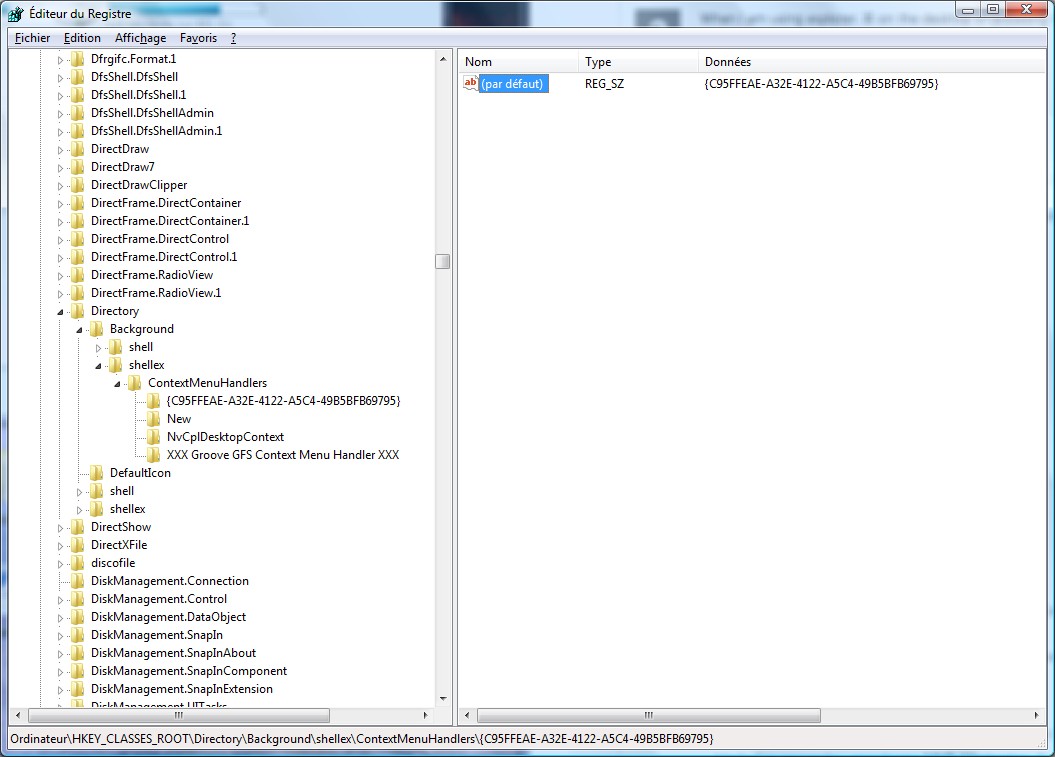Select the DirectFrame.DirectControl key
The width and height of the screenshot is (1055, 757).
click(160, 239)
